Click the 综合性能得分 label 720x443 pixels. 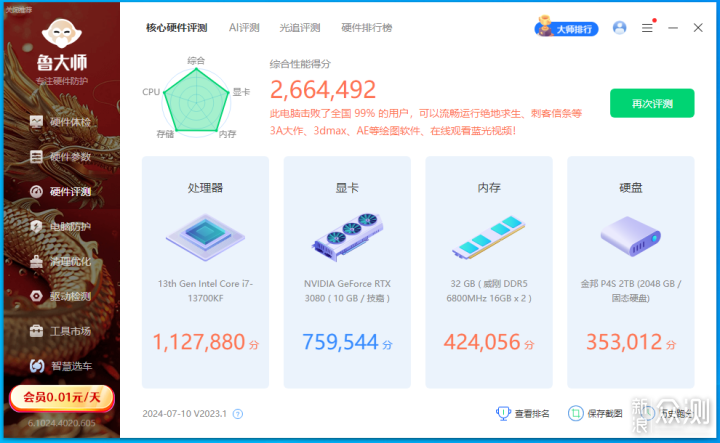(x=300, y=64)
